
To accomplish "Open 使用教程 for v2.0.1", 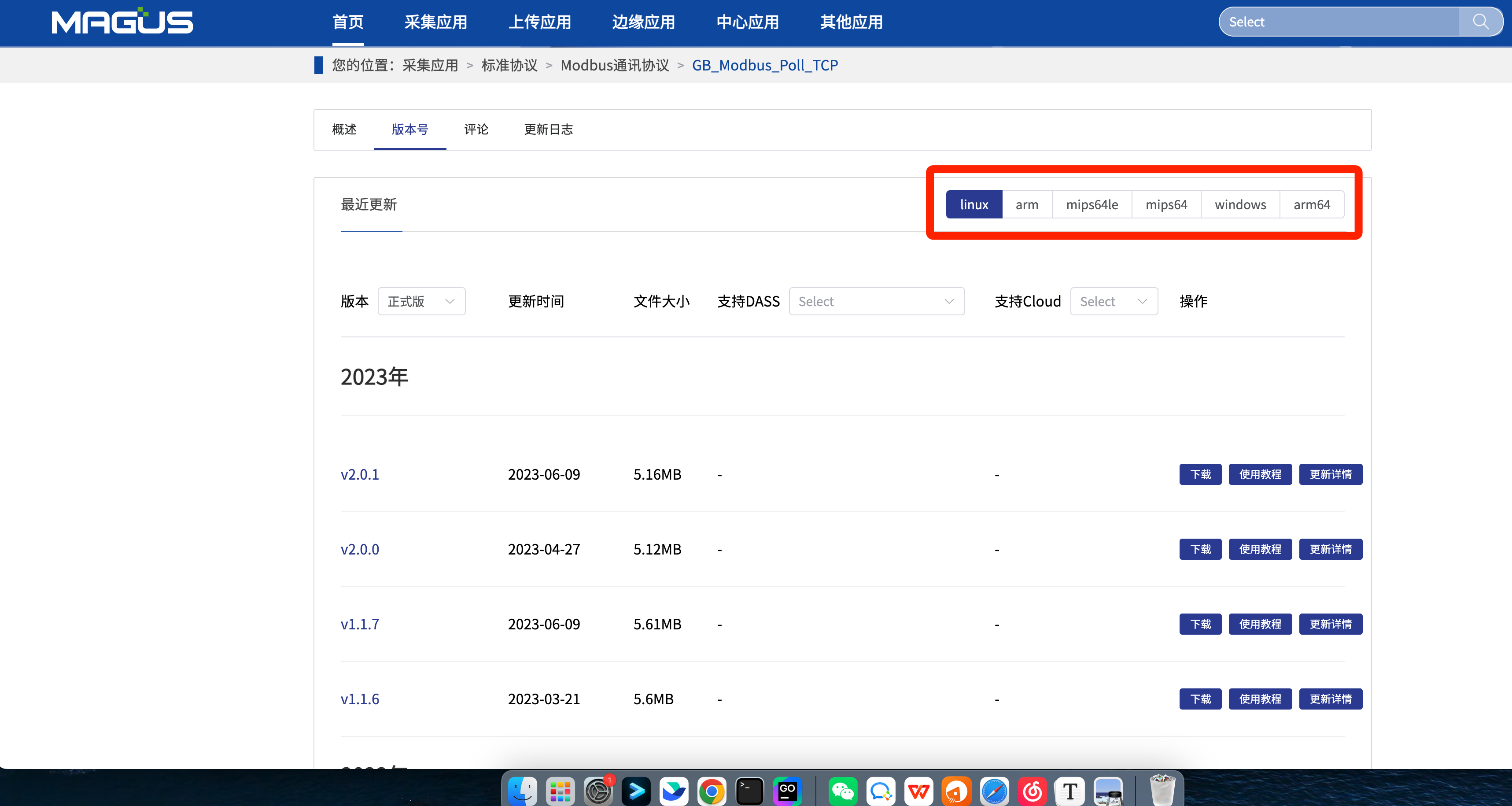I will click(x=1260, y=474).
